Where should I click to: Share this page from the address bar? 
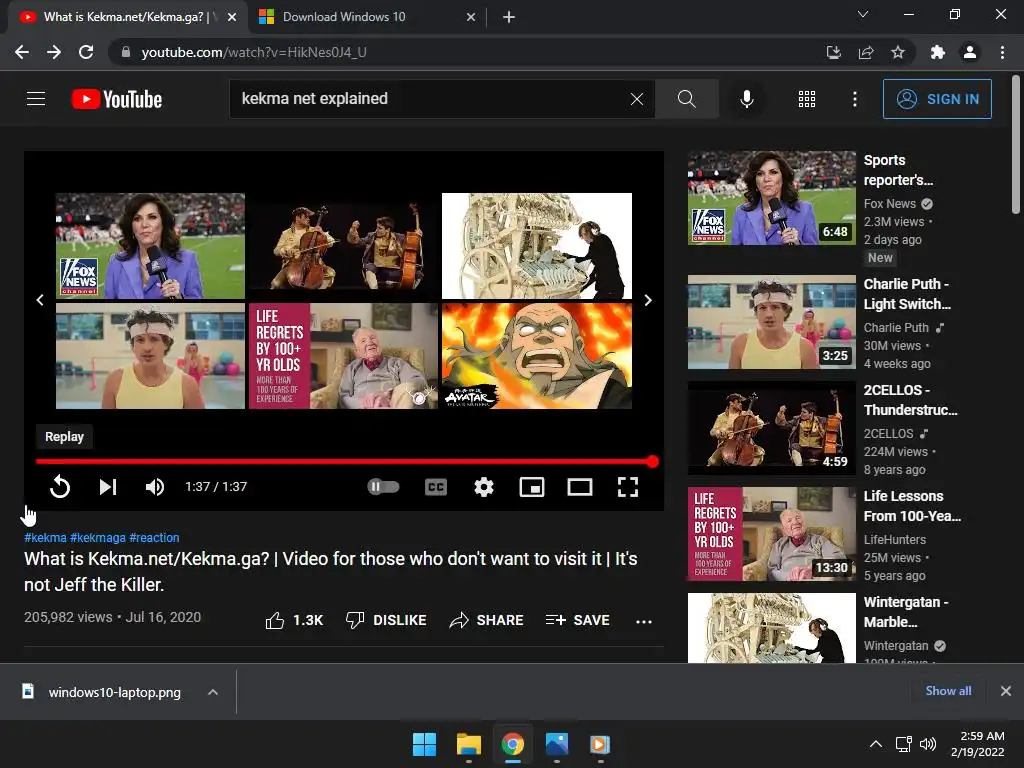866,52
